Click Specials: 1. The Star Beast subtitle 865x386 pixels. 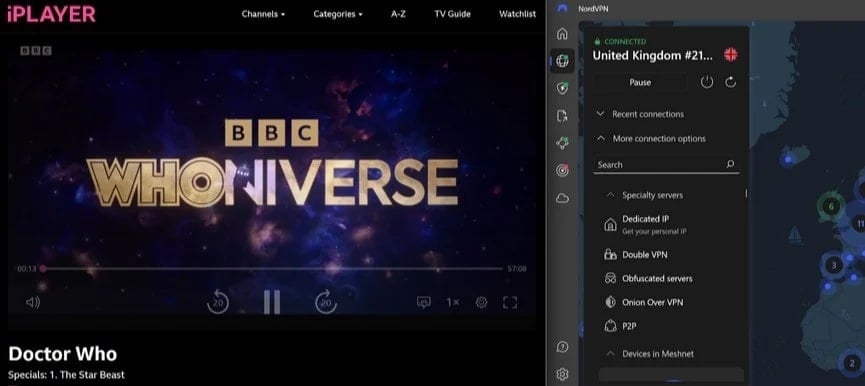coord(66,375)
